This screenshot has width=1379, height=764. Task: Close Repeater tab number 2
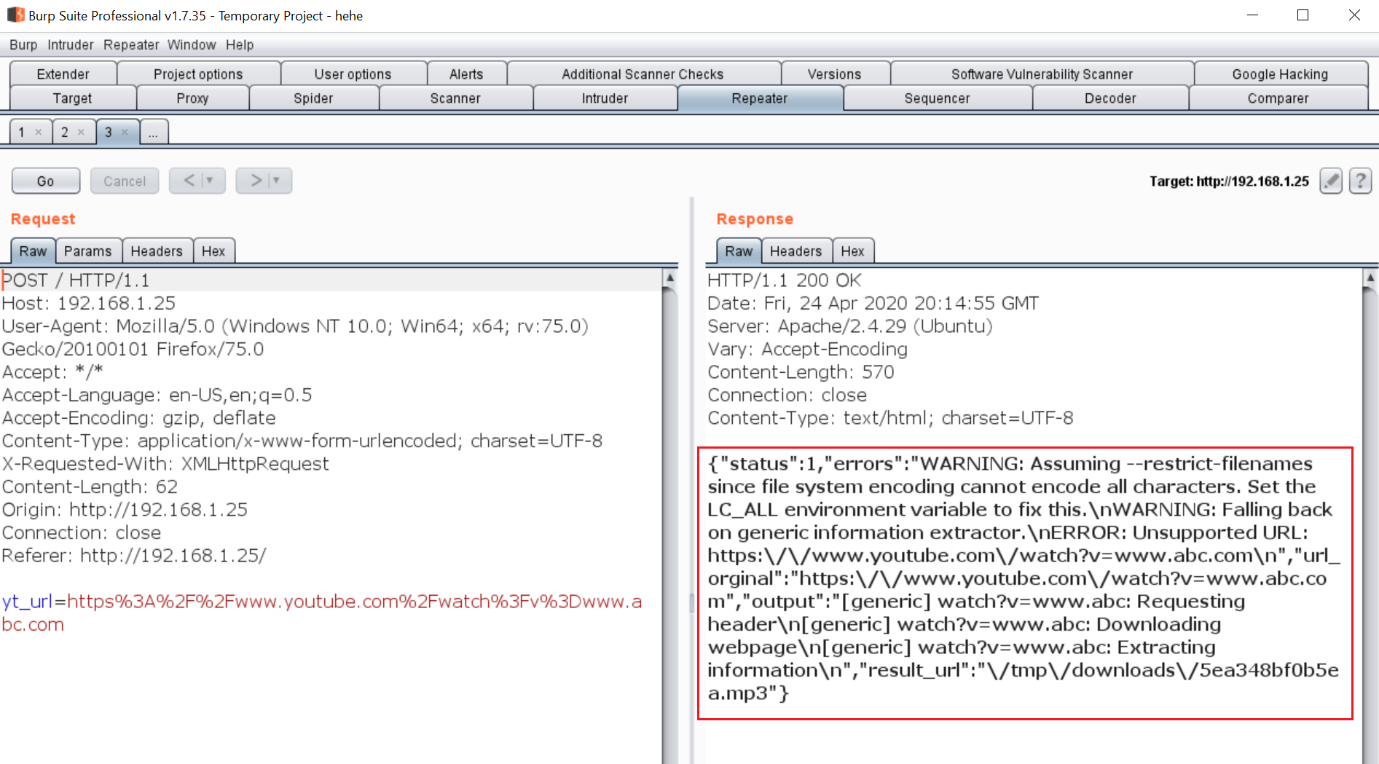pyautogui.click(x=81, y=132)
